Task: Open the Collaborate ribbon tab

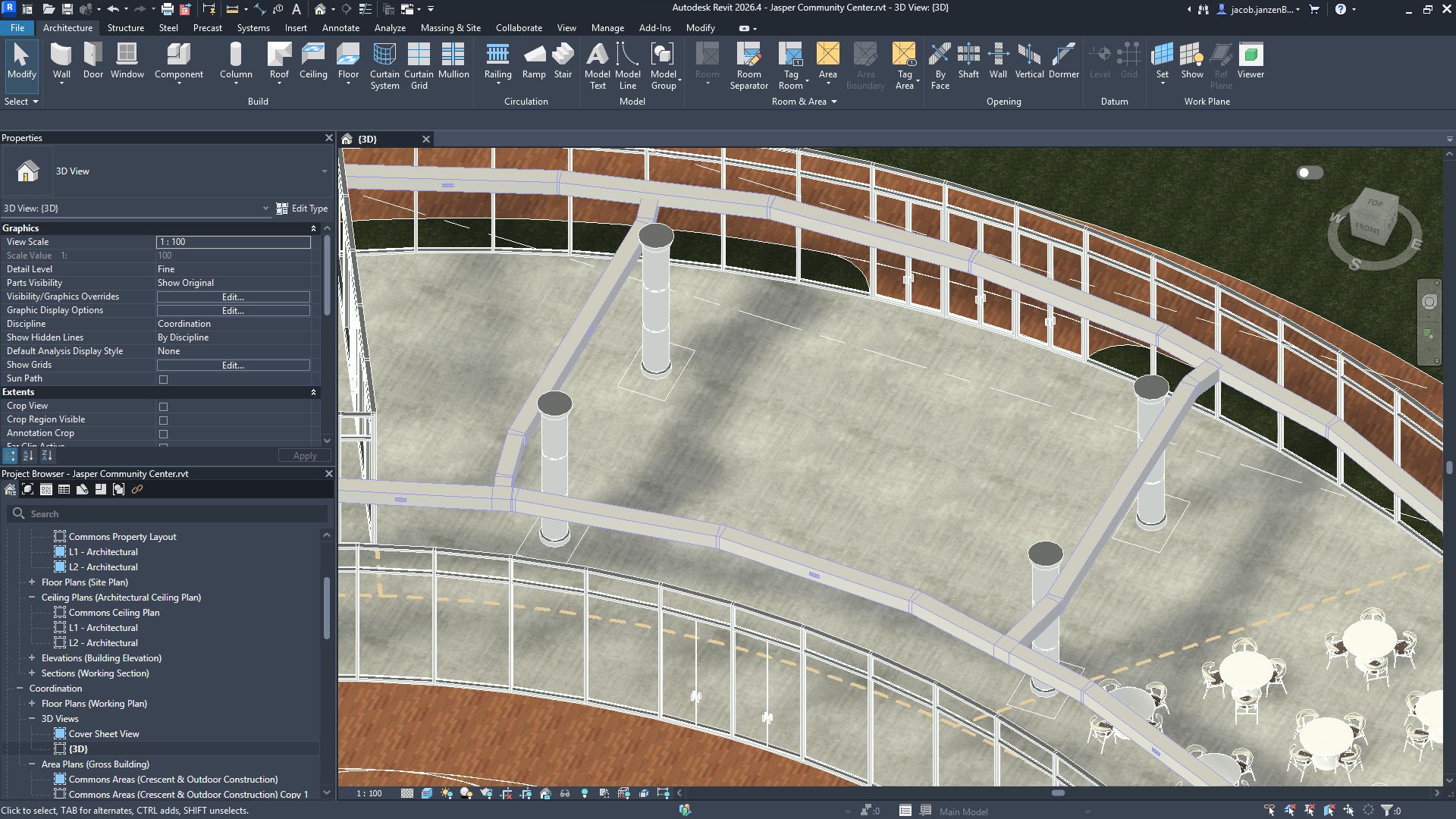Action: 519,28
